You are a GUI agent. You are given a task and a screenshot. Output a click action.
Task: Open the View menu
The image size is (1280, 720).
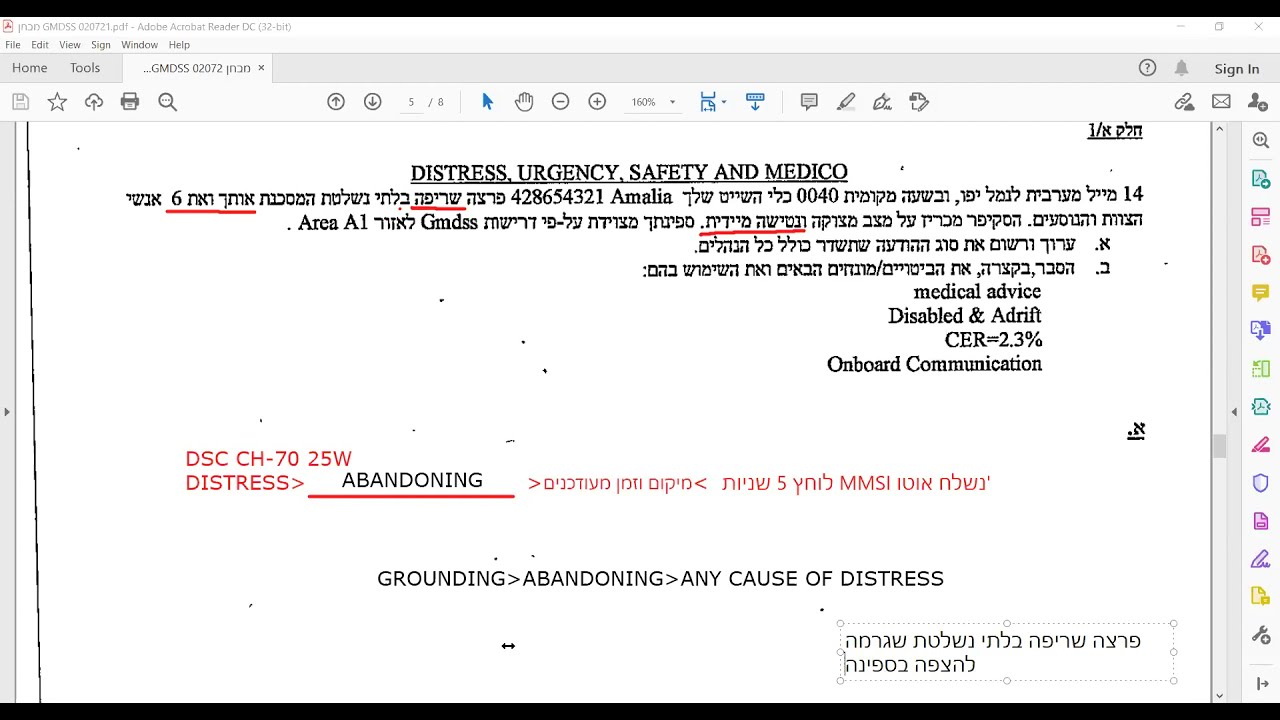point(70,45)
